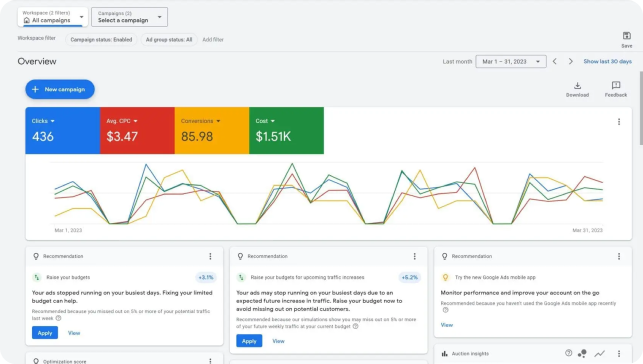Screen dimensions: 643x364
Task: Click the page vertical scrollbar
Action: point(641,108)
